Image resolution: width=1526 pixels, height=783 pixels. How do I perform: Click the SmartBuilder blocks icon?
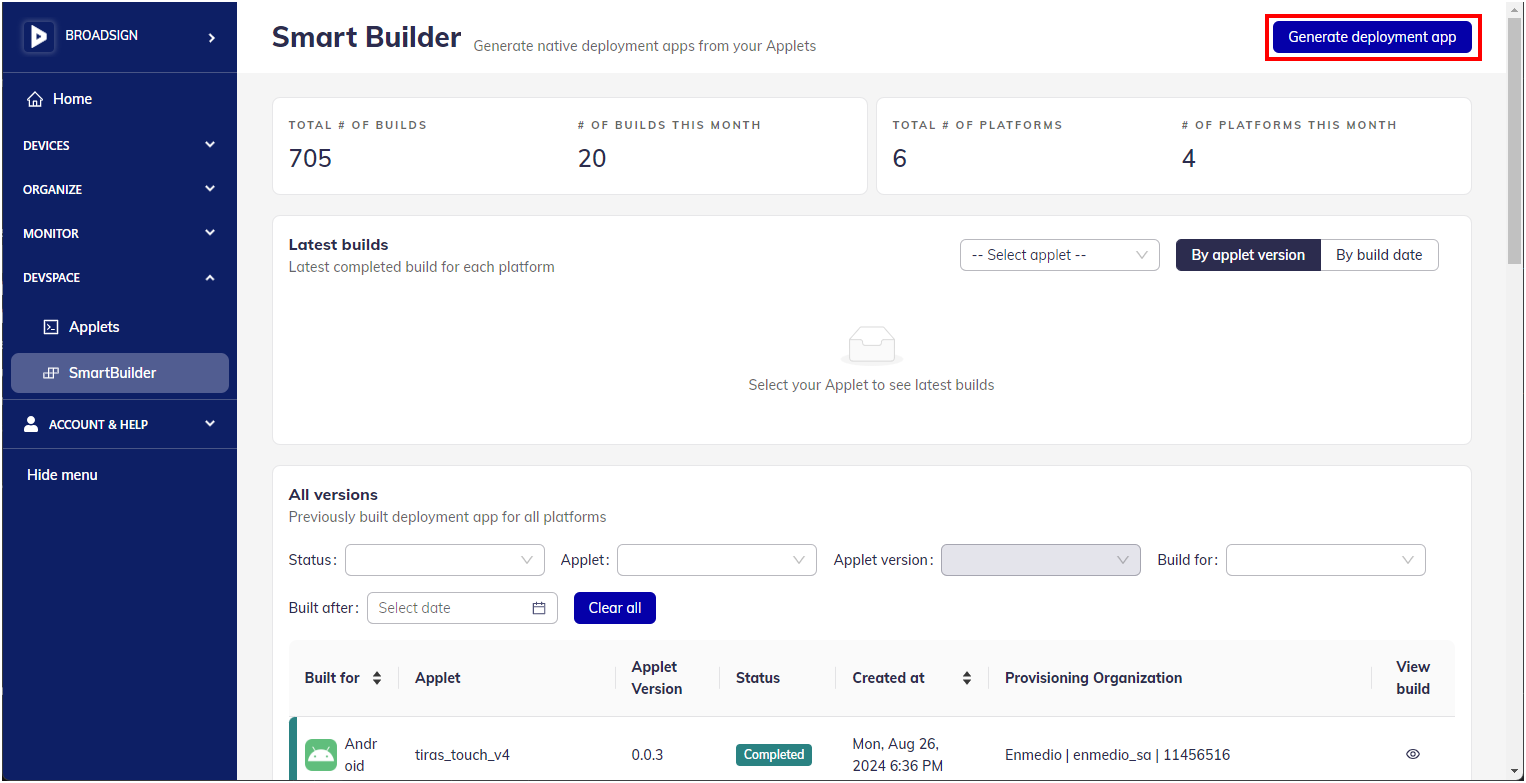click(x=51, y=373)
